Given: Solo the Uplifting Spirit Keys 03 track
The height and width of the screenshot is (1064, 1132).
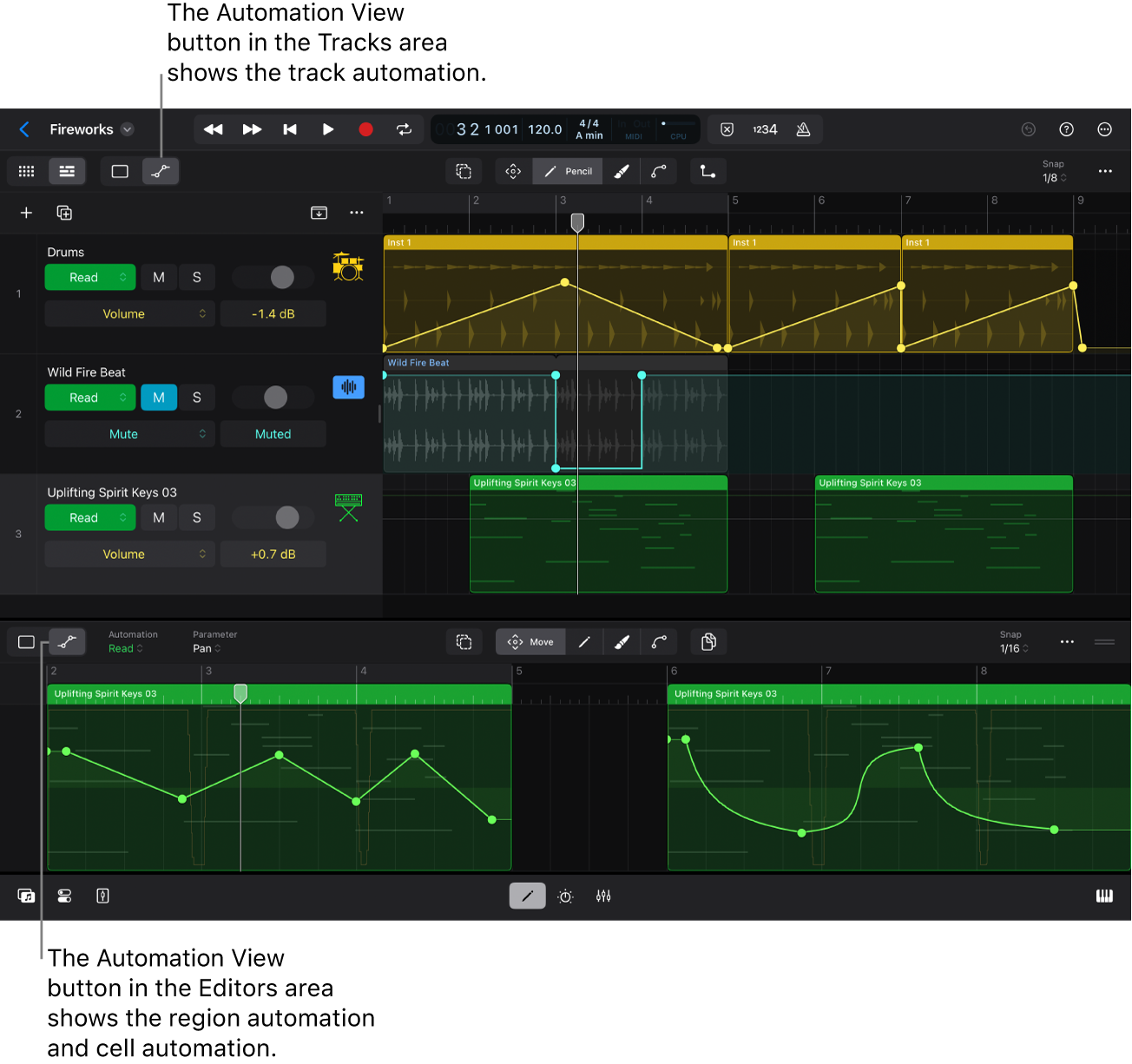Looking at the screenshot, I should coord(197,517).
